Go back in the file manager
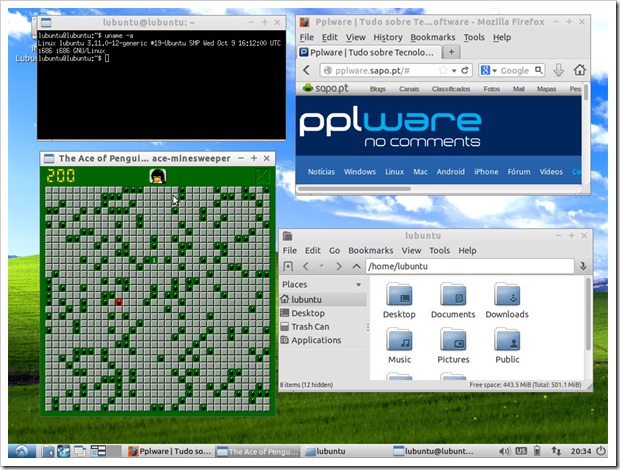This screenshot has width=620, height=470. [306, 266]
